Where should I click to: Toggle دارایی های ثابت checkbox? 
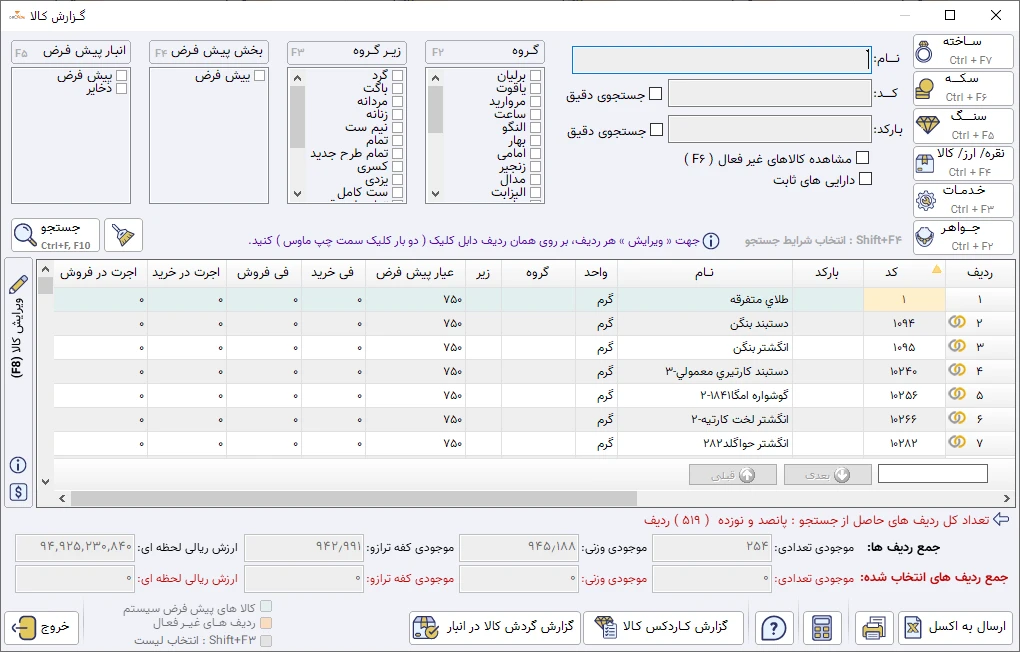coord(865,179)
